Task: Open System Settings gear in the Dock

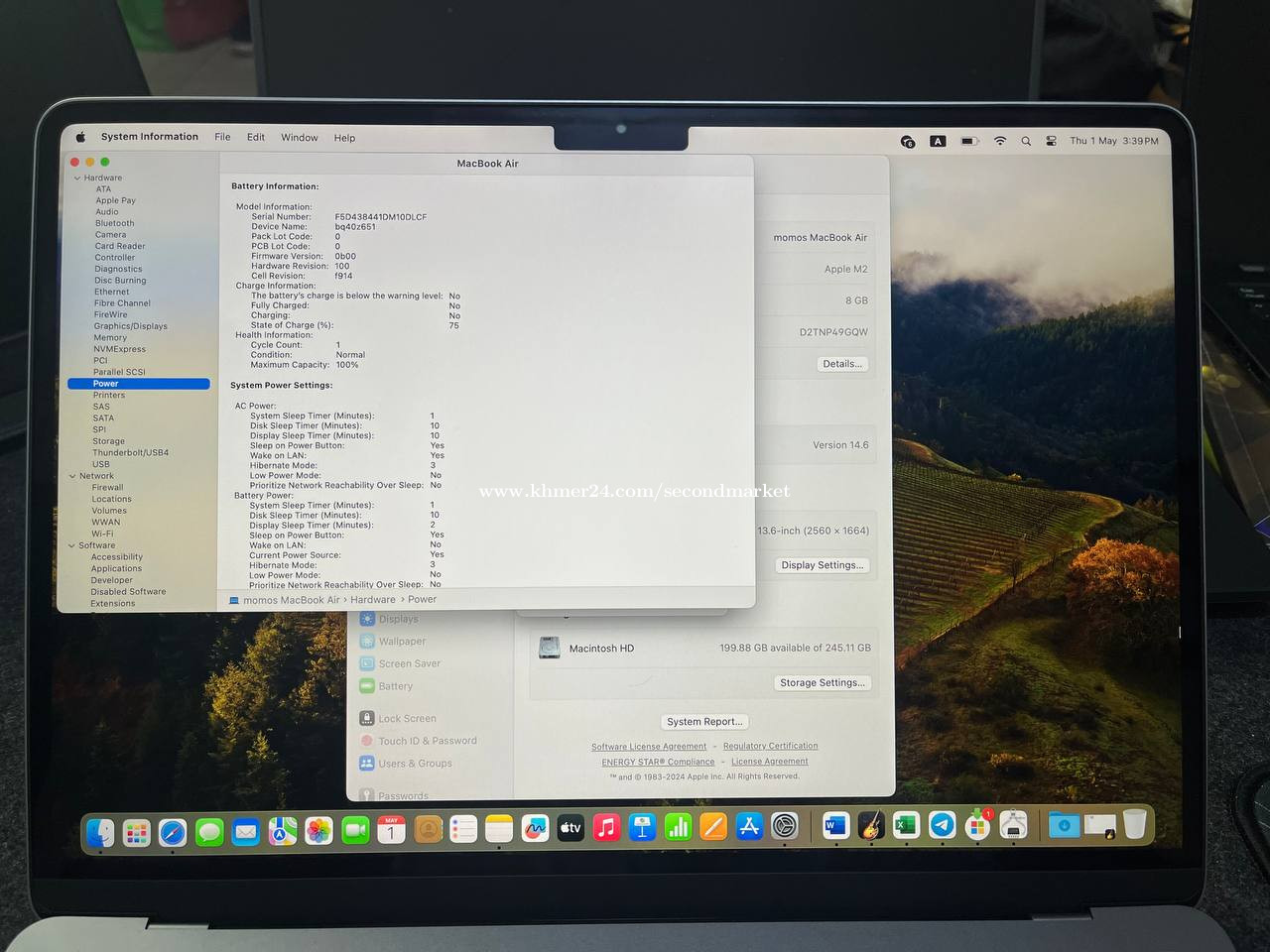Action: click(x=785, y=825)
